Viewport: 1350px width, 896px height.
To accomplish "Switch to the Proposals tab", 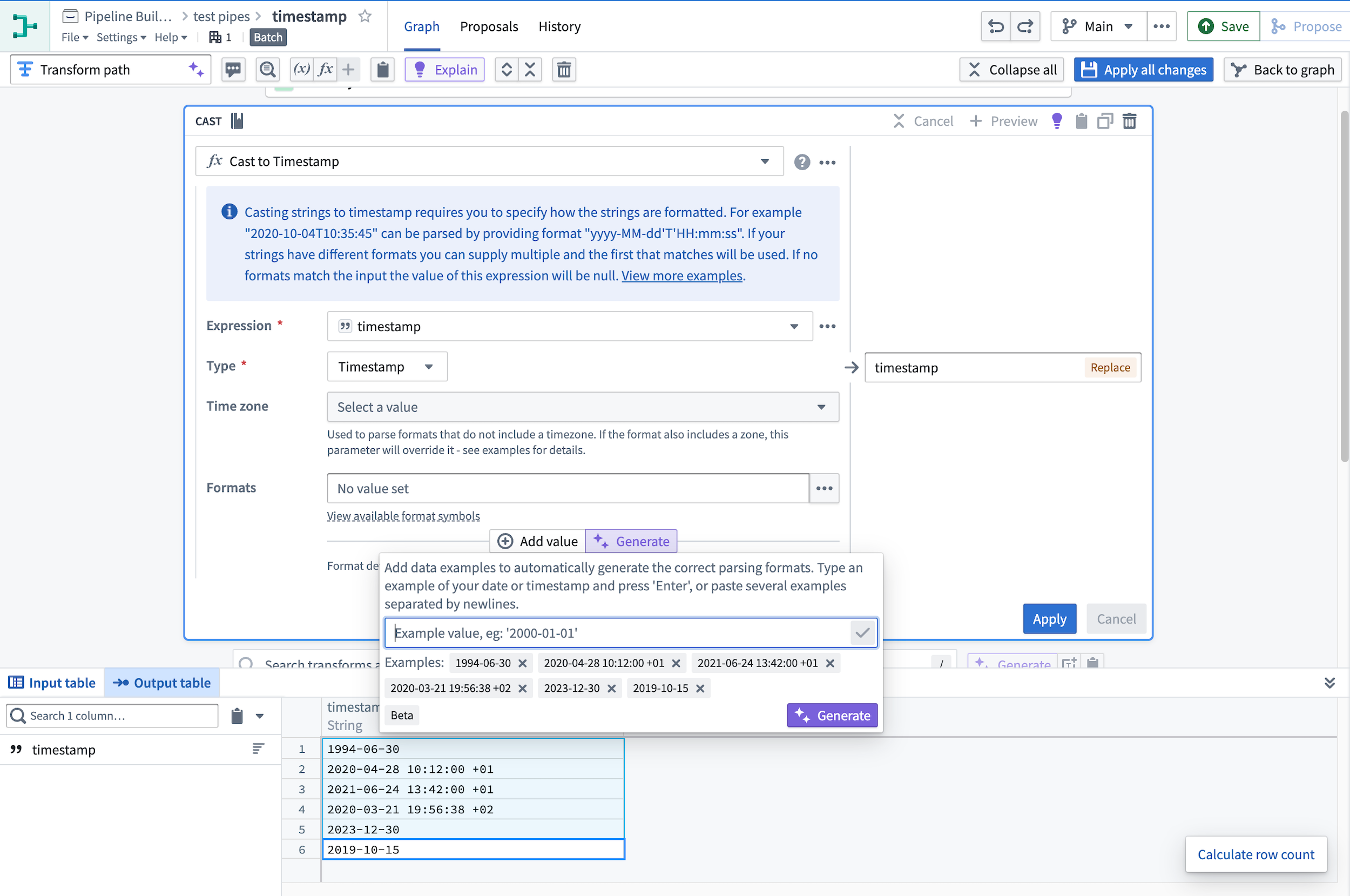I will click(x=487, y=27).
